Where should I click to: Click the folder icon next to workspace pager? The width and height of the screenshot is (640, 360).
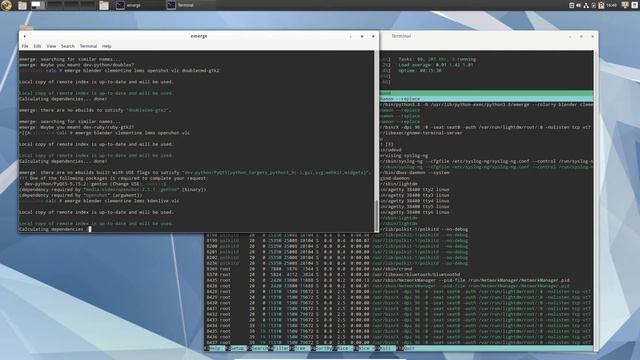[x=104, y=5]
